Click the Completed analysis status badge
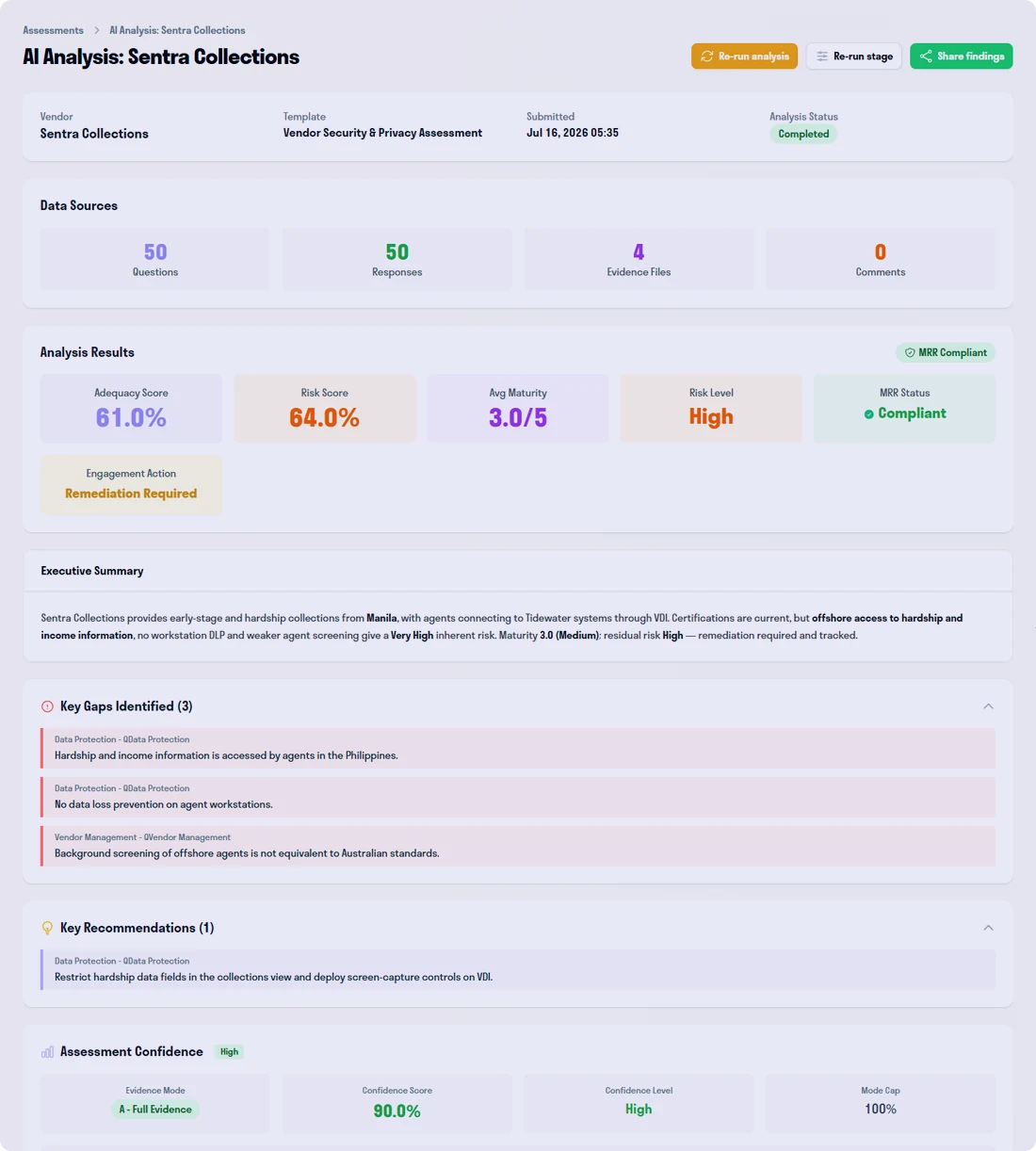1036x1151 pixels. (803, 134)
